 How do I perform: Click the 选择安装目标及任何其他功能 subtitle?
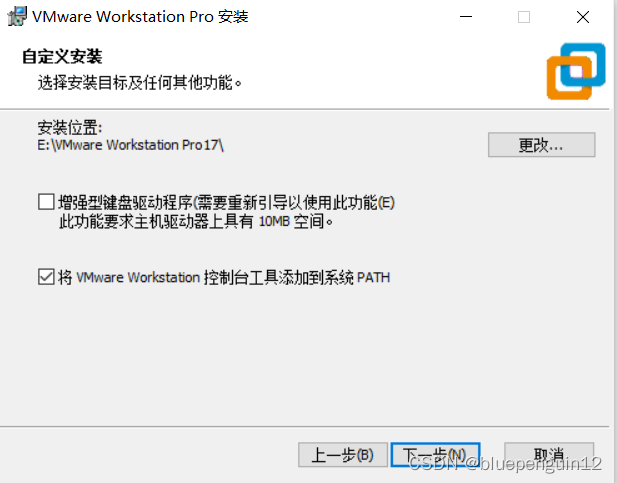pyautogui.click(x=139, y=83)
